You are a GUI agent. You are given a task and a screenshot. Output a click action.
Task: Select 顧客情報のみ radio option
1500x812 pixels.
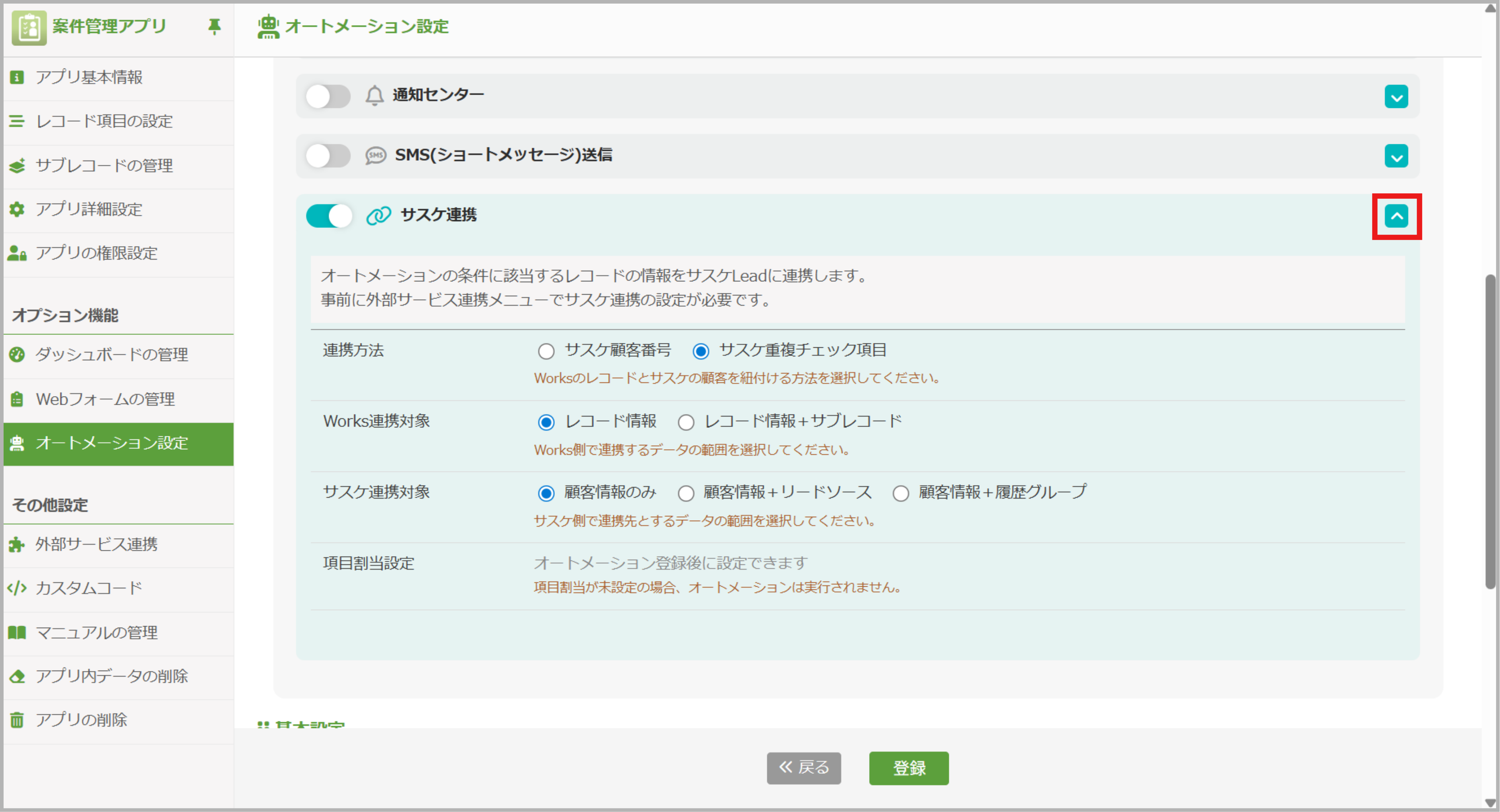(545, 494)
